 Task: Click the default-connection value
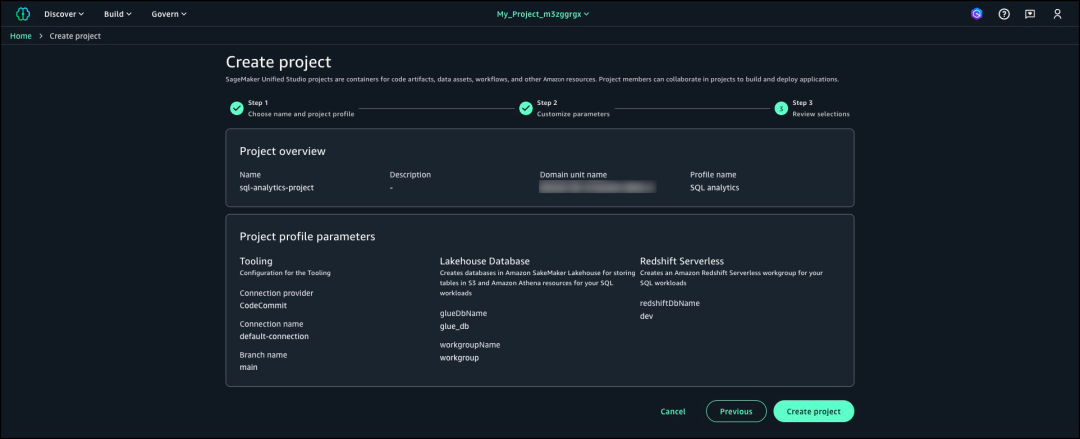pos(274,336)
